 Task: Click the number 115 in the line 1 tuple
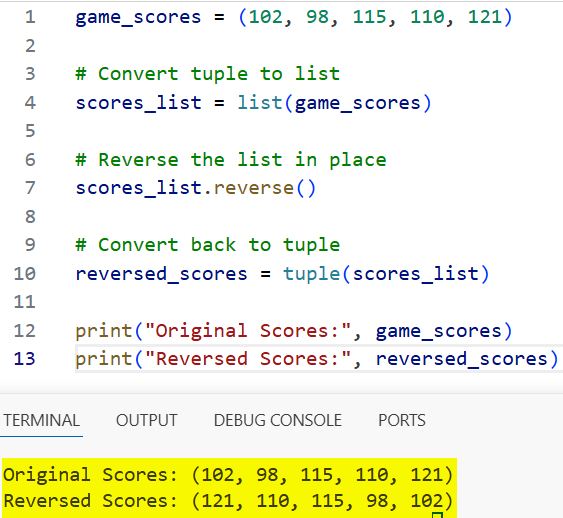[x=369, y=17]
